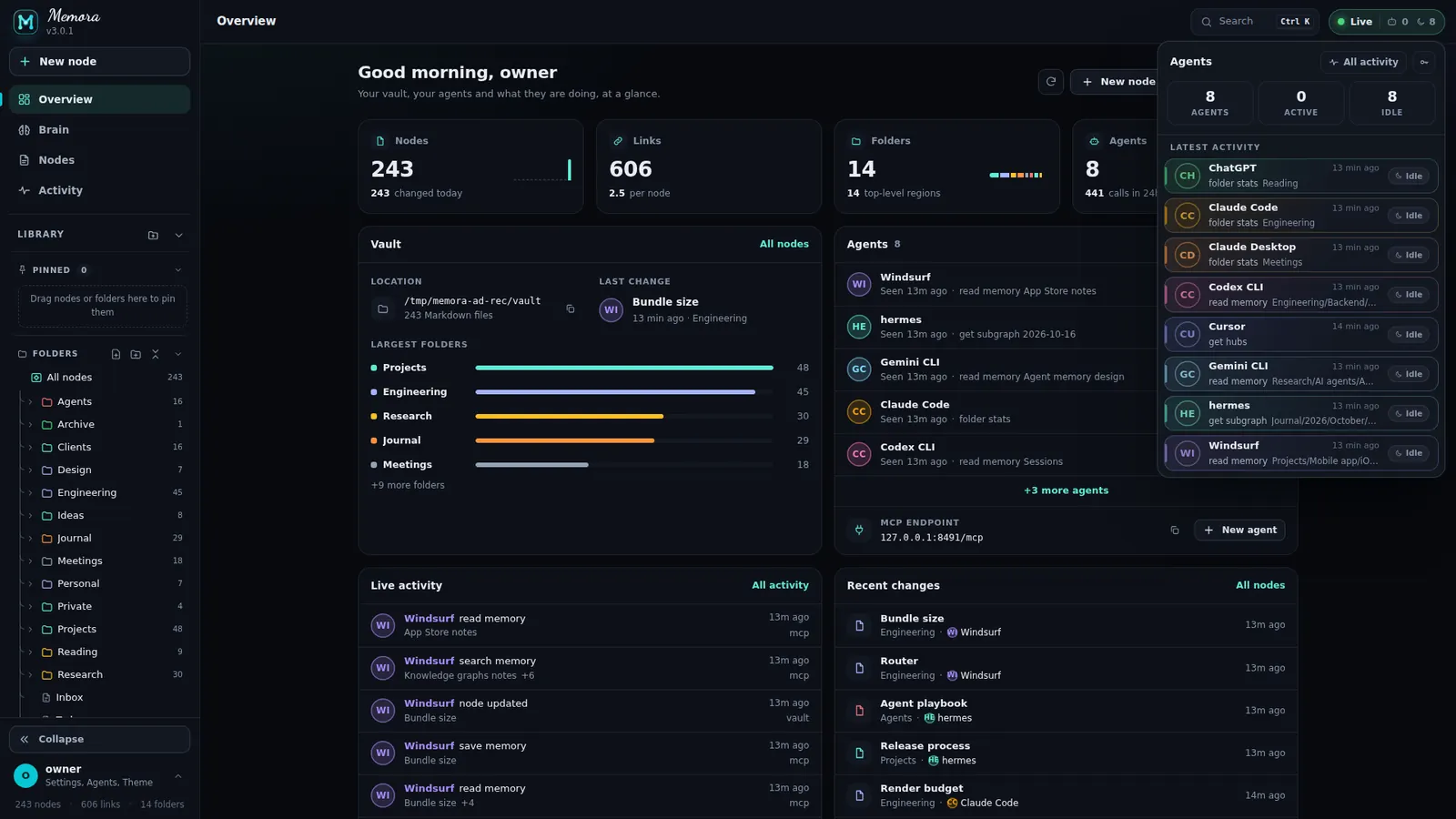
Task: Copy the vault location path
Action: (x=571, y=309)
